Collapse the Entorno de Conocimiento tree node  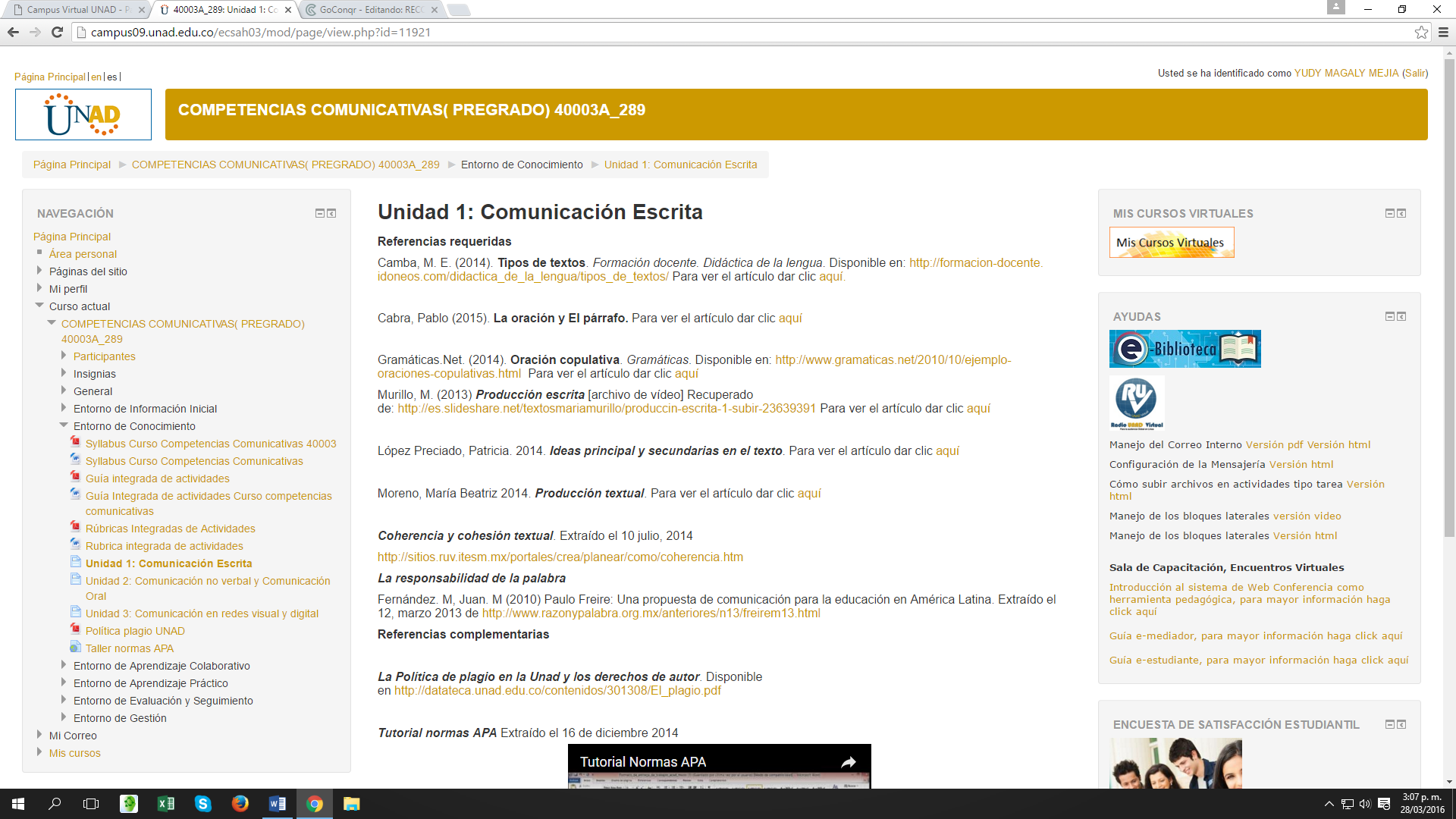click(64, 425)
